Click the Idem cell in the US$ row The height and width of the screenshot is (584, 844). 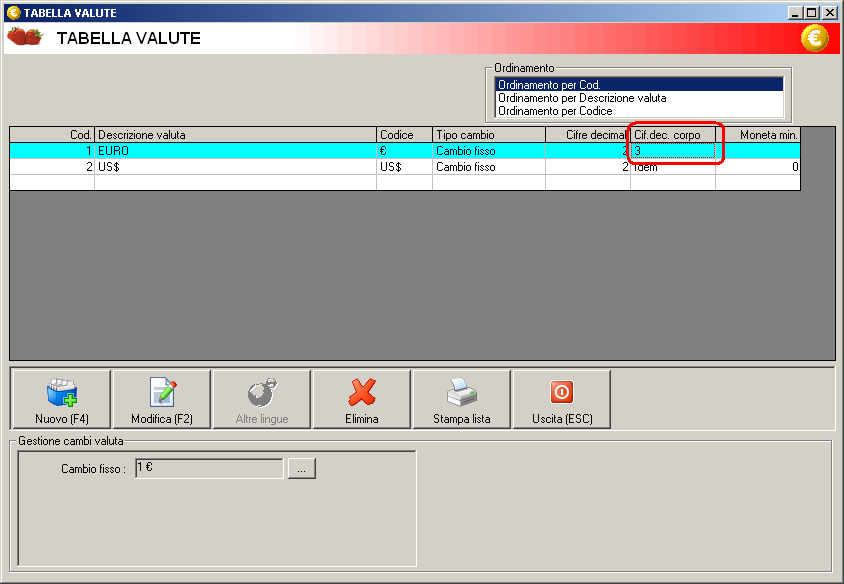coord(673,167)
